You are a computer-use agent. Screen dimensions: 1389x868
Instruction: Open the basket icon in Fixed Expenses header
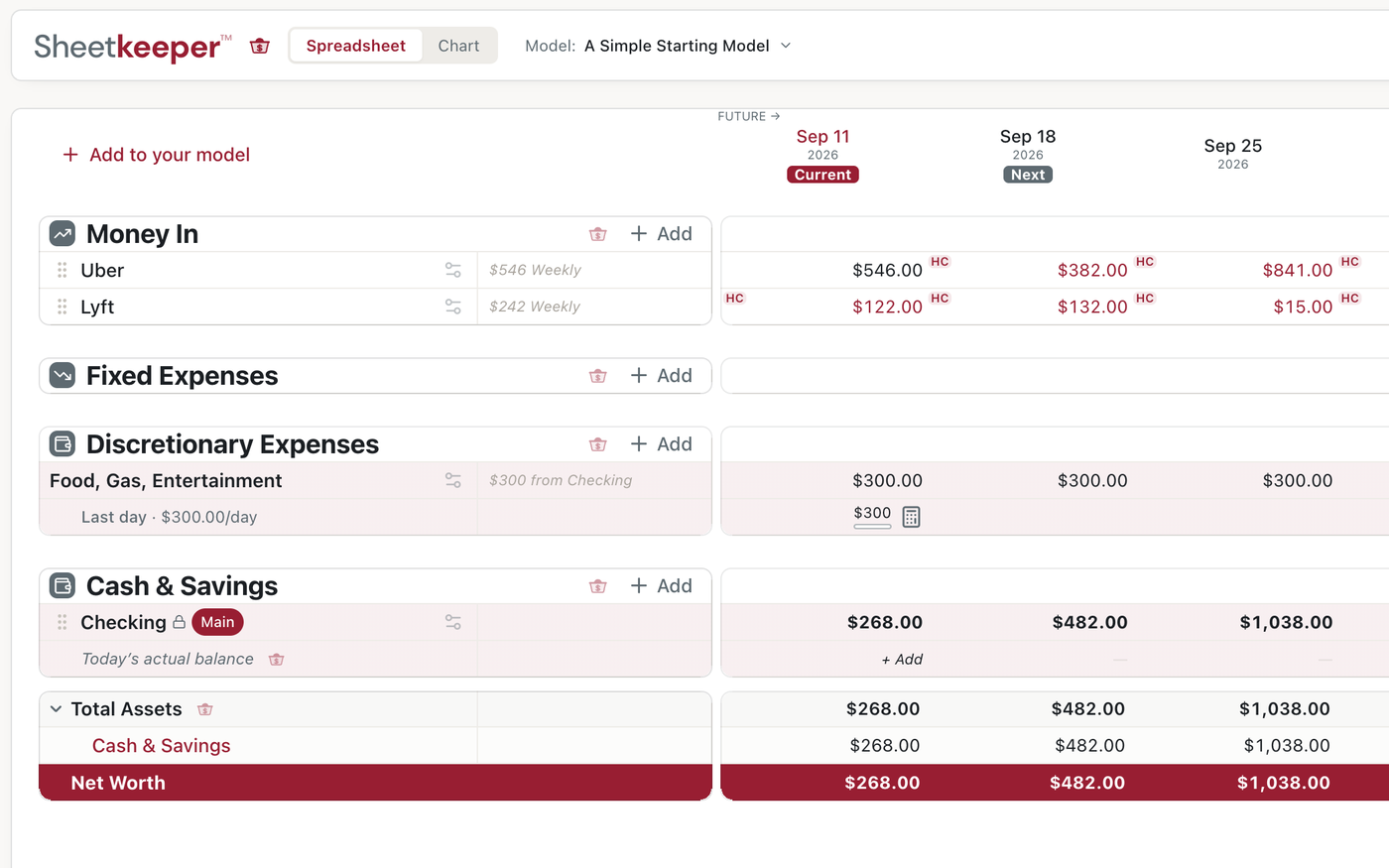pos(597,376)
